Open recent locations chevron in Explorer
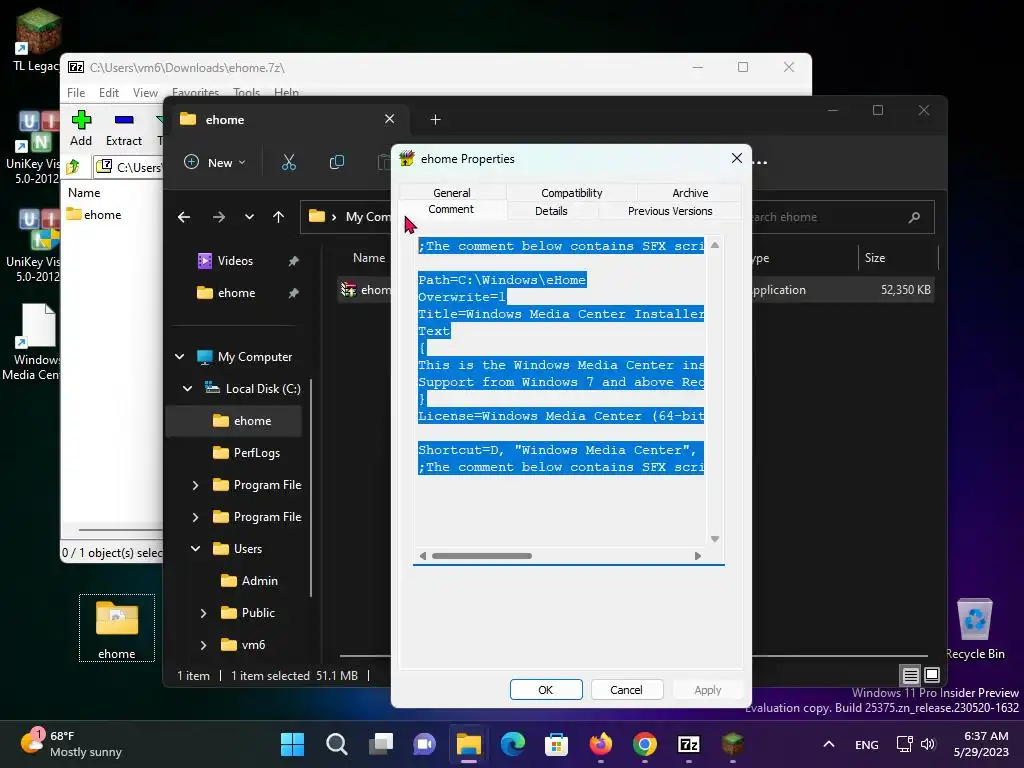This screenshot has height=768, width=1024. (x=249, y=217)
